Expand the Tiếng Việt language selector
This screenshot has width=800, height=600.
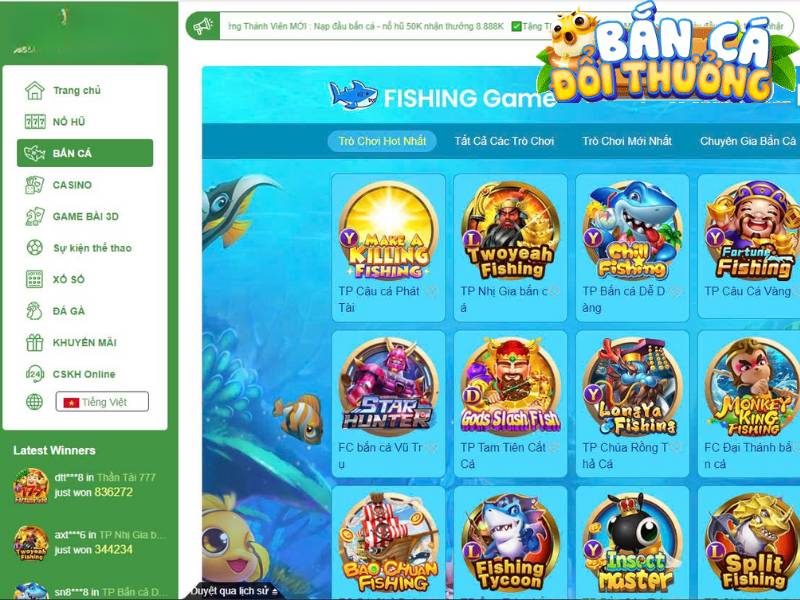[x=102, y=402]
